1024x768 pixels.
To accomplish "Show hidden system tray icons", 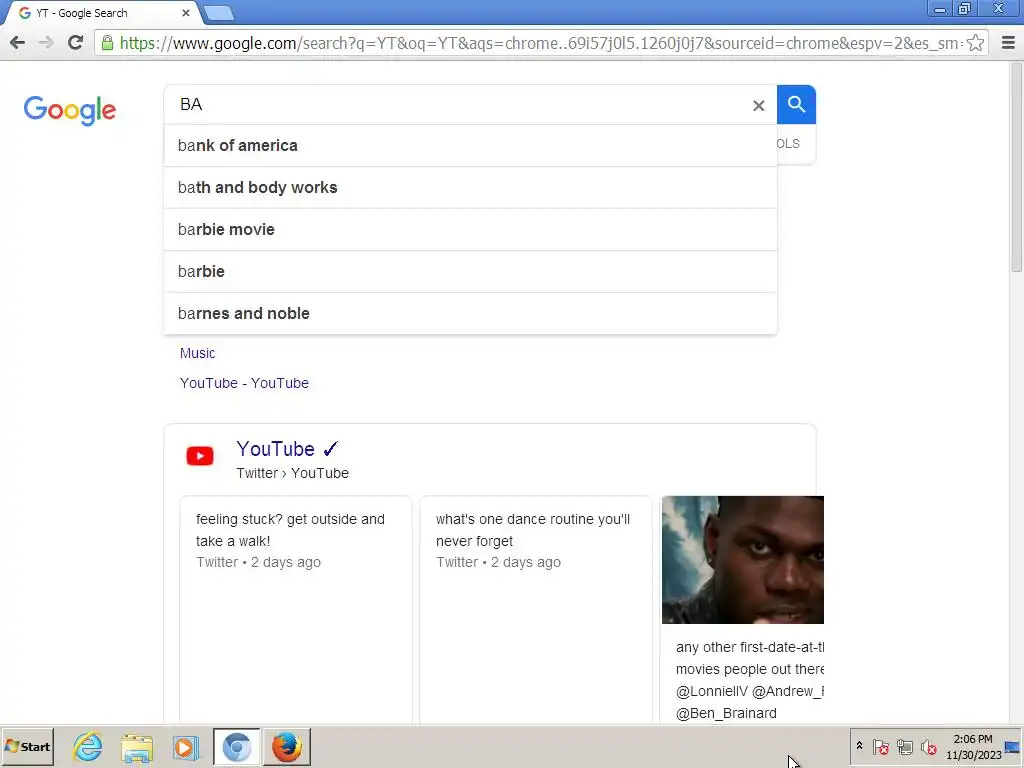I will point(859,746).
